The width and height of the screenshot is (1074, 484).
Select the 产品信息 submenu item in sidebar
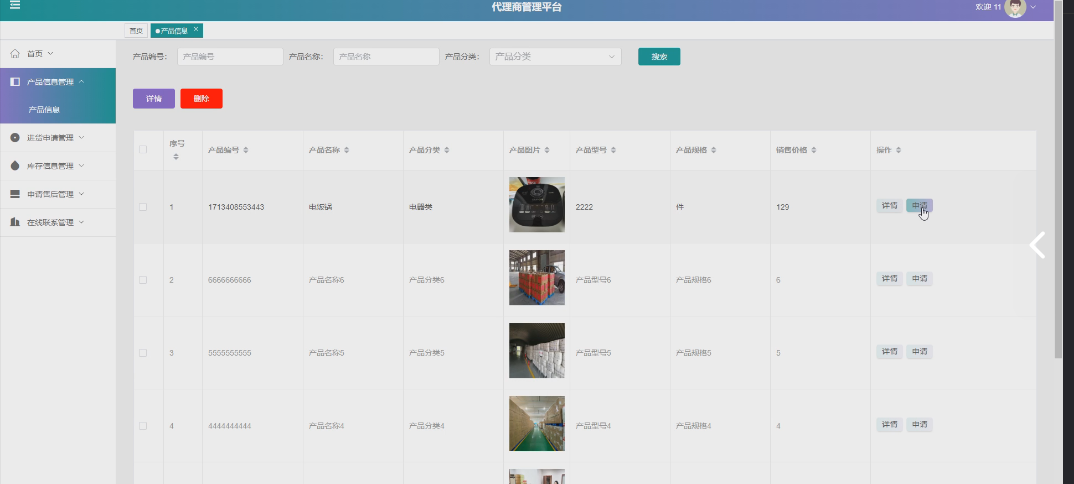coord(58,110)
